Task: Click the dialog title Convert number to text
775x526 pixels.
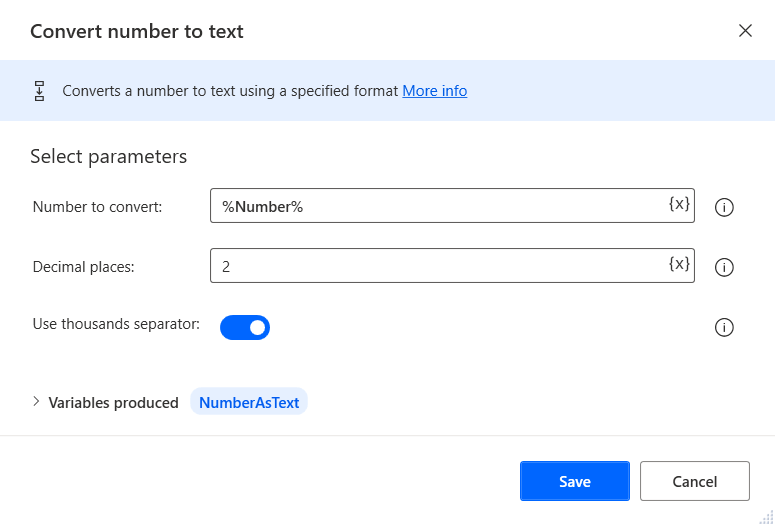Action: [x=137, y=31]
